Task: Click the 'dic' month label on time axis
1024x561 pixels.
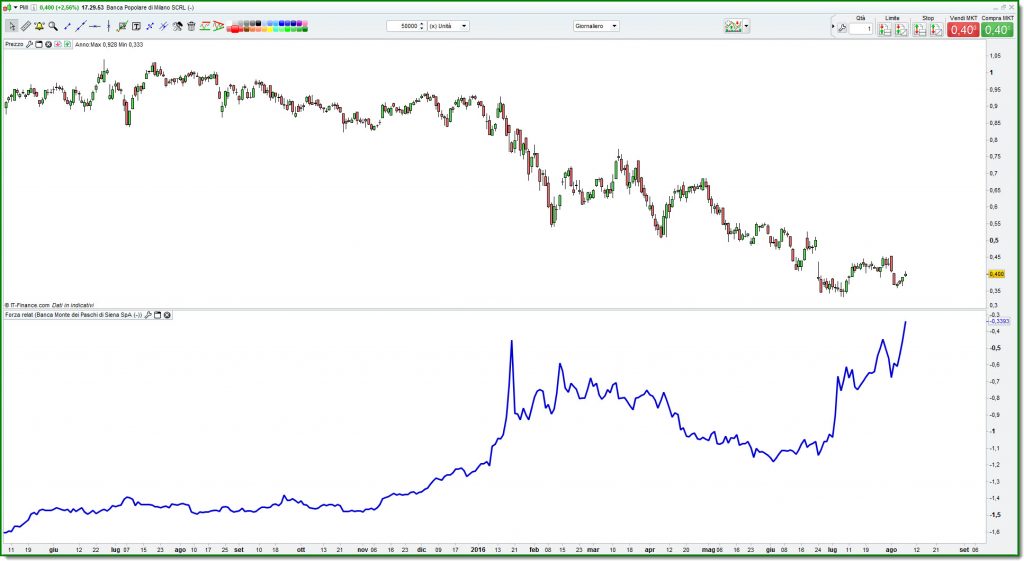Action: click(421, 550)
